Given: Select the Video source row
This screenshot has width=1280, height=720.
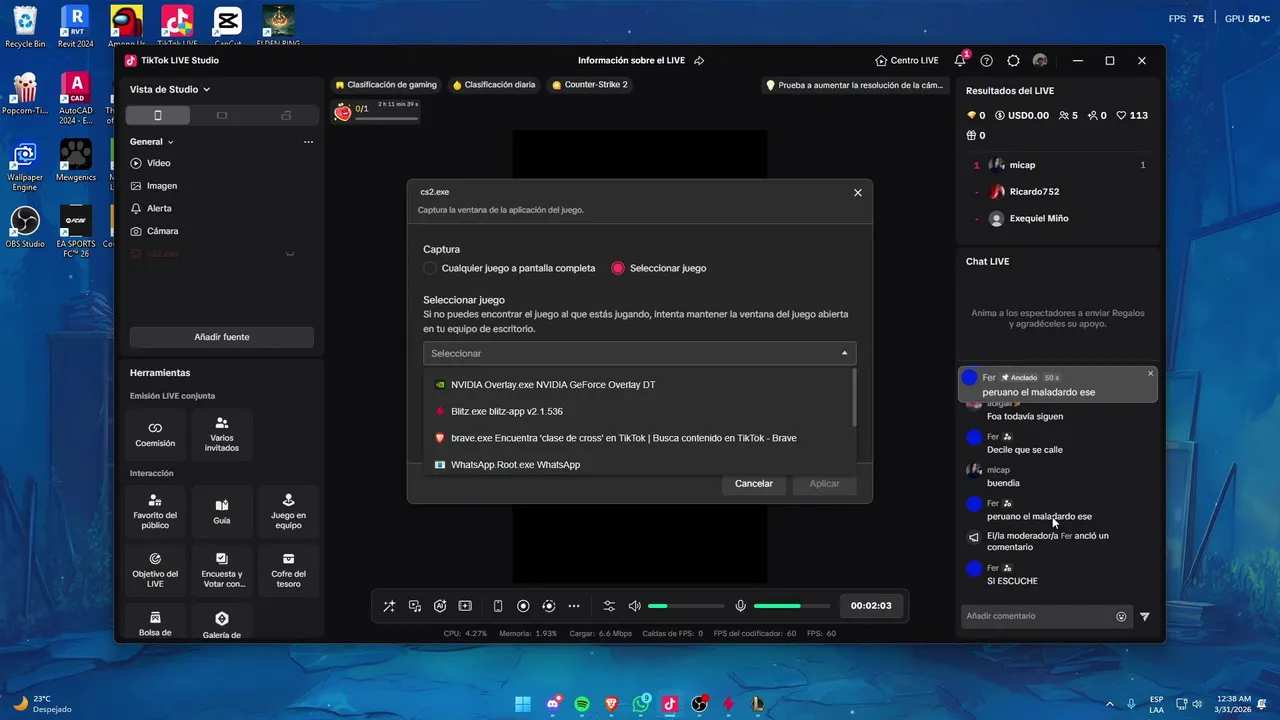Looking at the screenshot, I should [x=222, y=163].
